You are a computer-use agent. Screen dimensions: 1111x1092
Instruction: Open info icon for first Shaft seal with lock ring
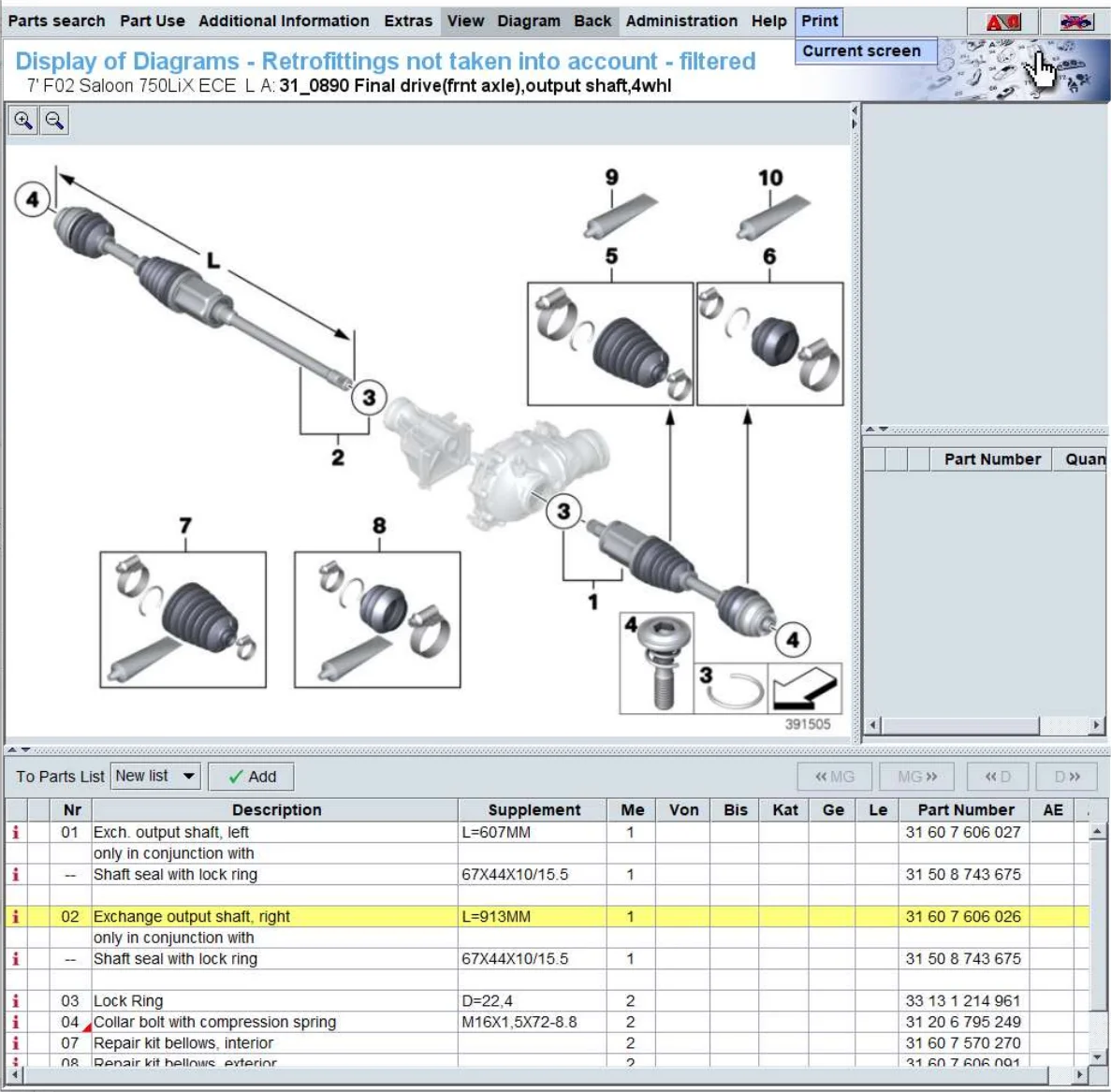16,875
